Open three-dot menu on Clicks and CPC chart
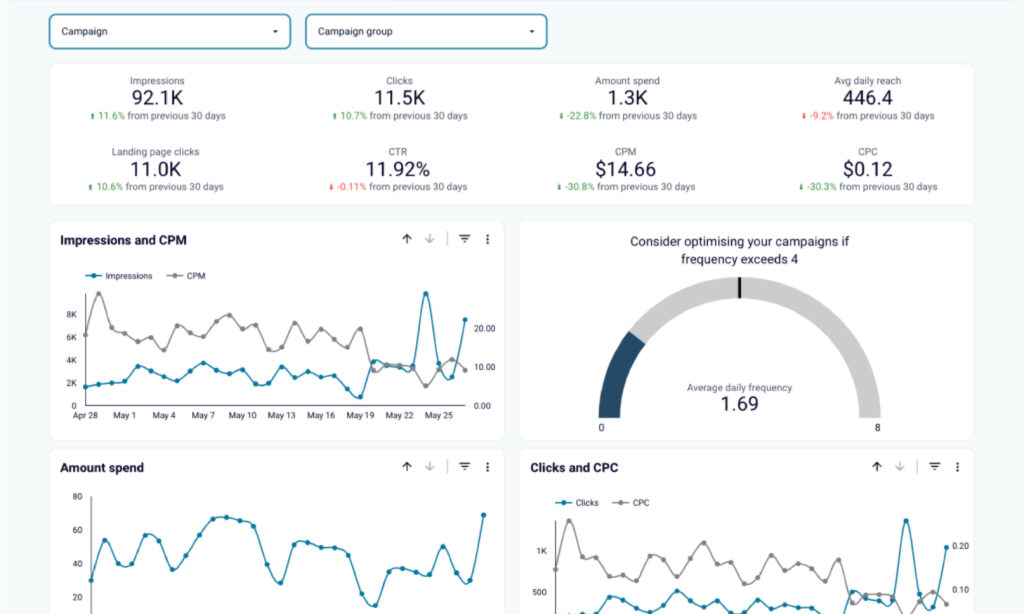1024x614 pixels. [957, 466]
